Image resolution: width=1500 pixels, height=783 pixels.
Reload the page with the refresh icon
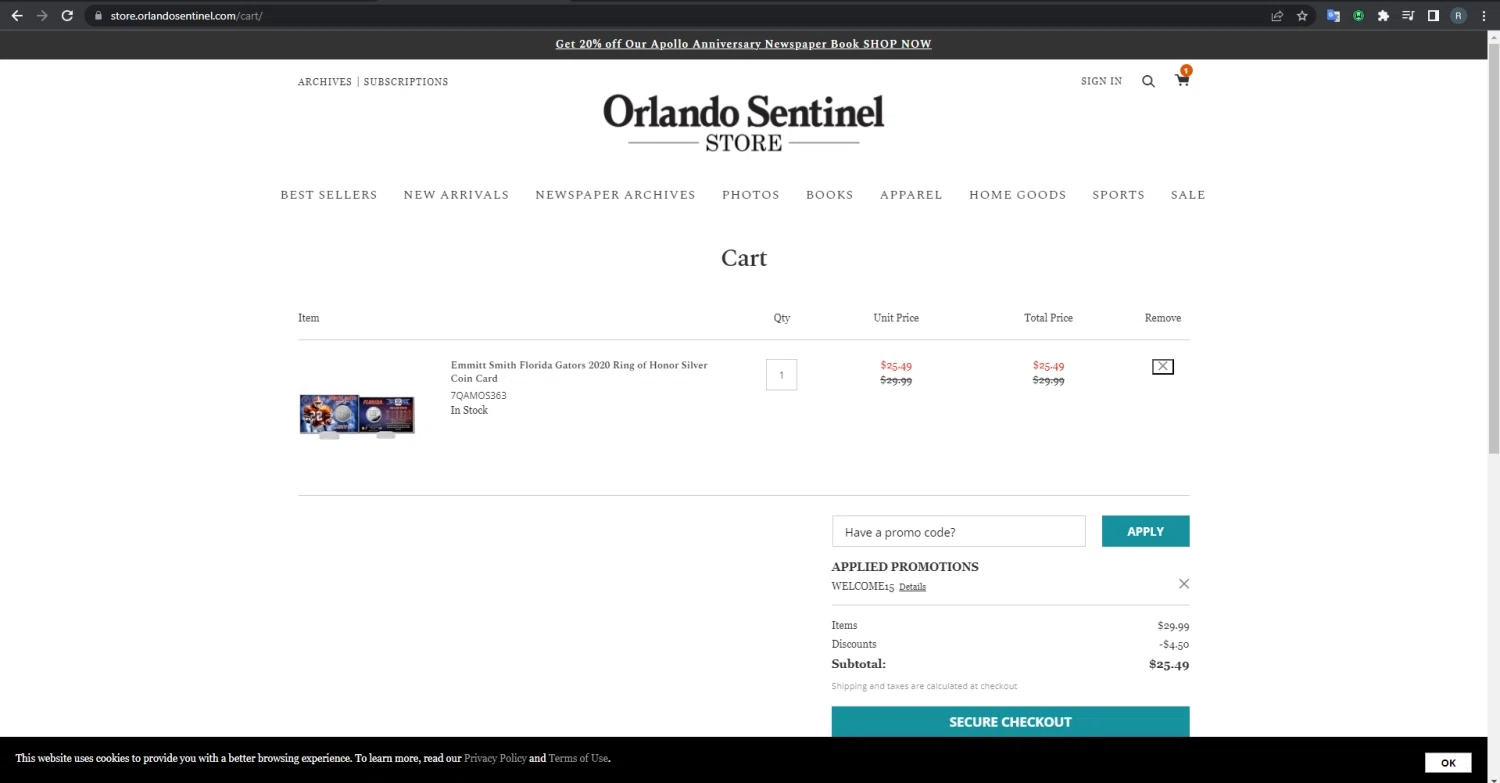(67, 16)
